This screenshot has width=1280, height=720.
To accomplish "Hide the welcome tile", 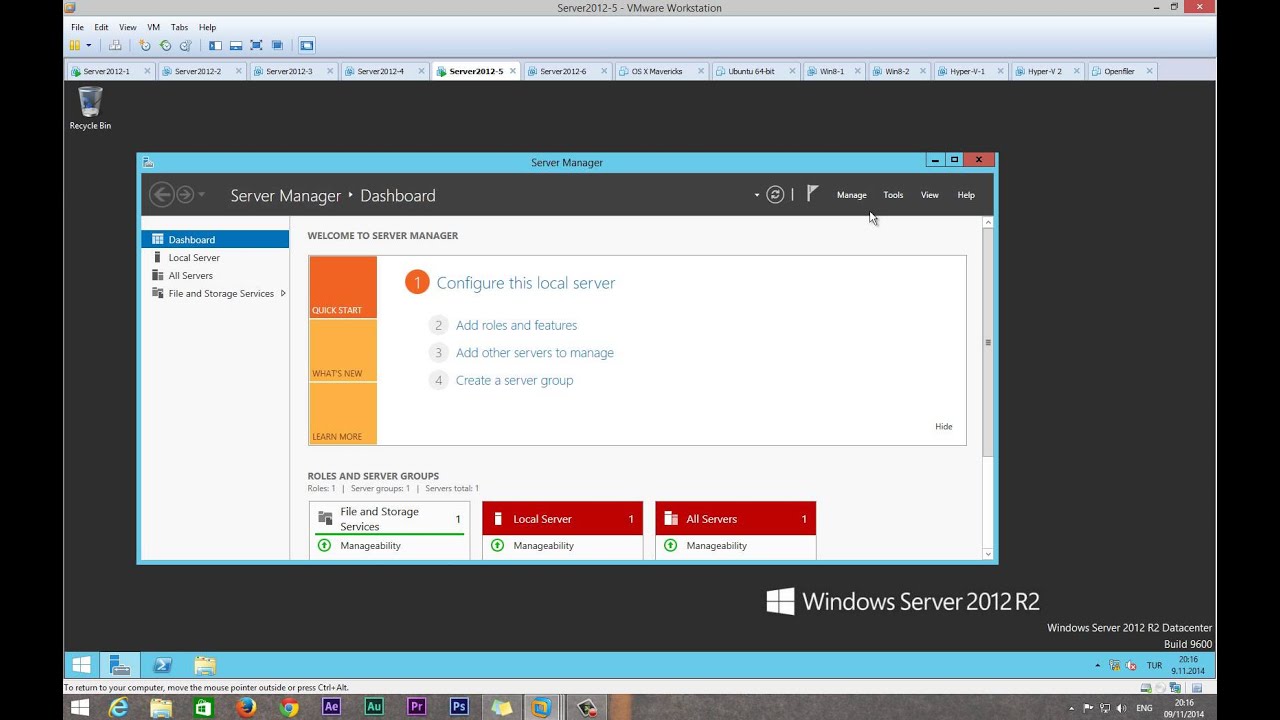I will coord(944,426).
